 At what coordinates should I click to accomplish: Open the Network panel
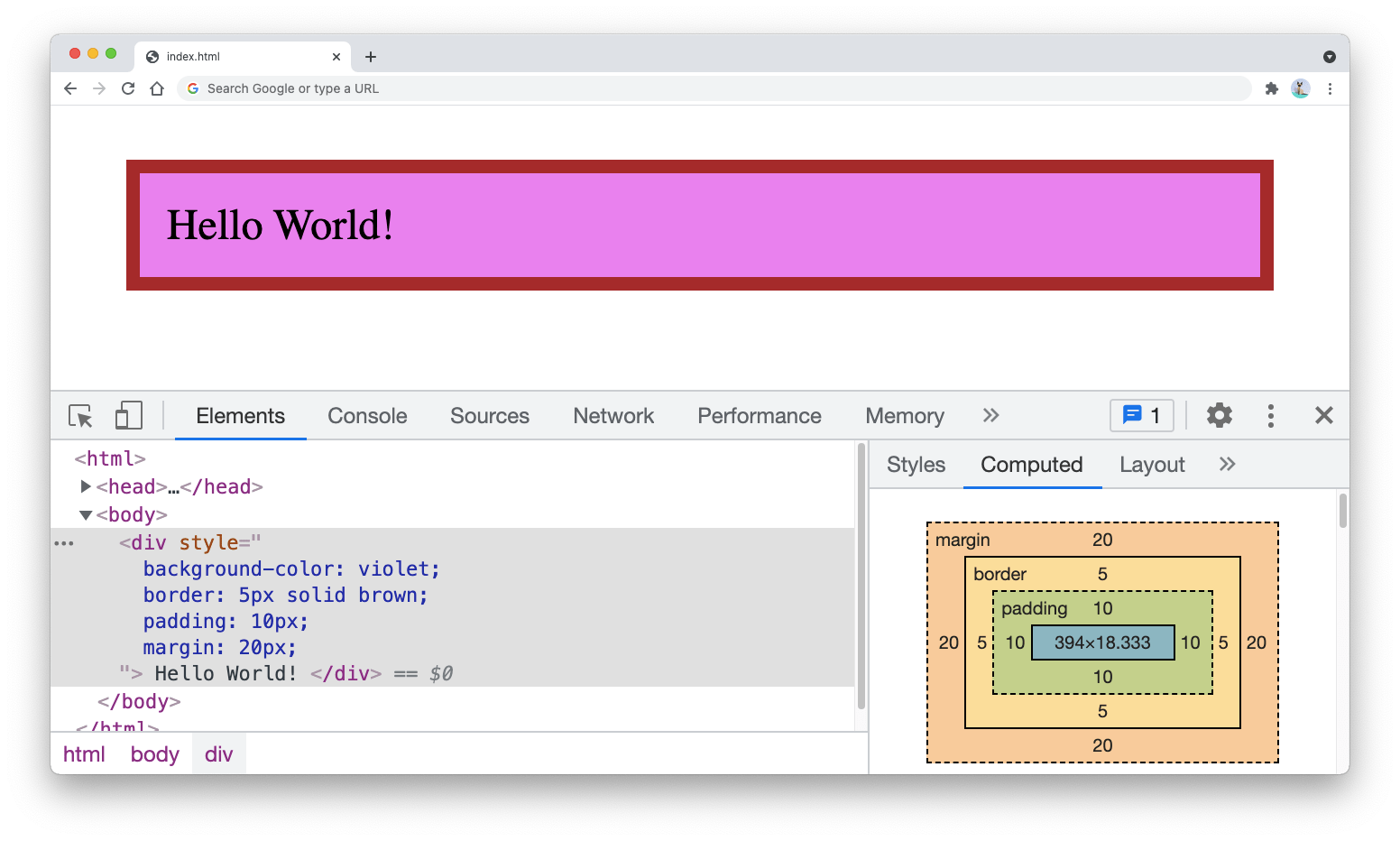613,416
